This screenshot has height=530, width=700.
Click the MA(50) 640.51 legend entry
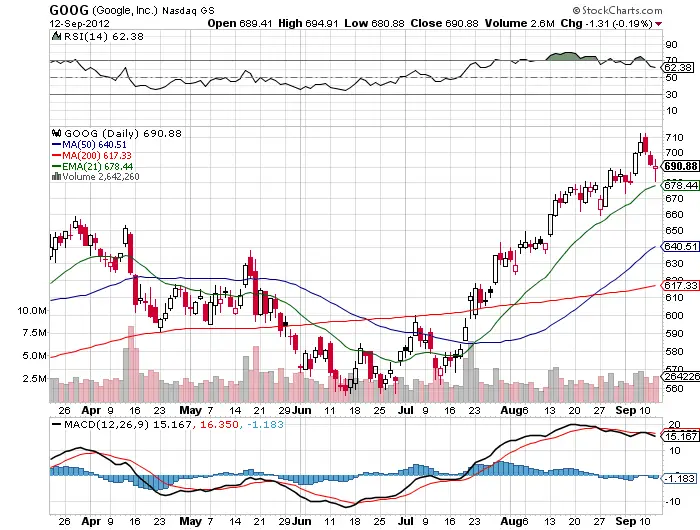(89, 145)
